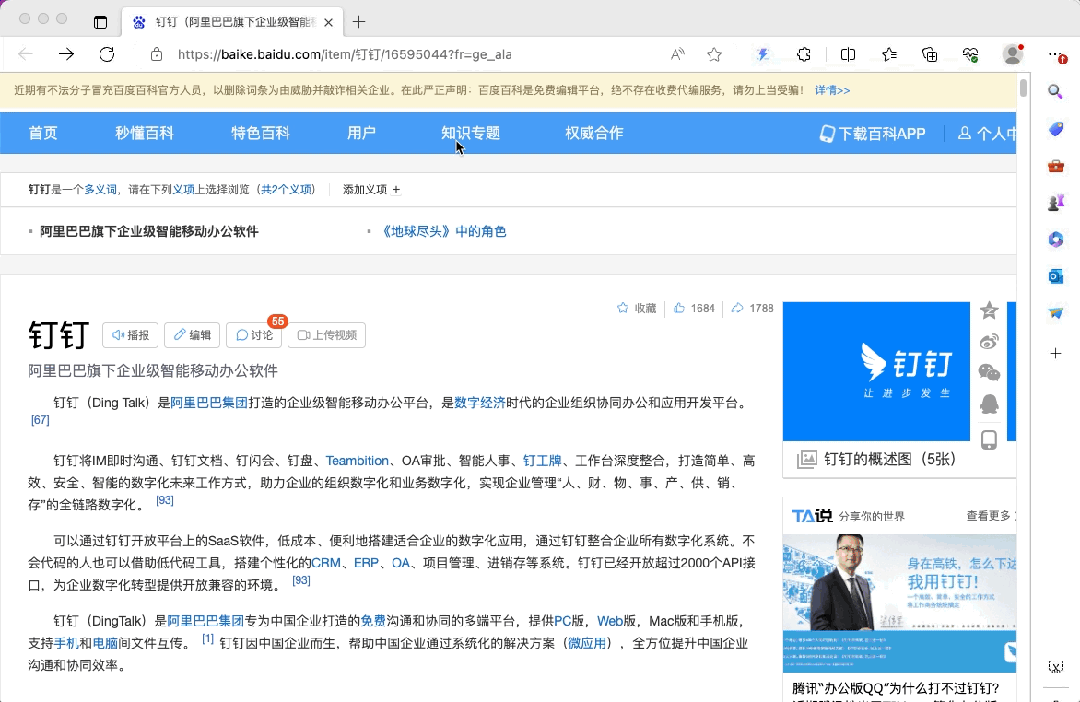This screenshot has width=1080, height=702.
Task: Open favorites list icon in toolbar
Action: 889,54
